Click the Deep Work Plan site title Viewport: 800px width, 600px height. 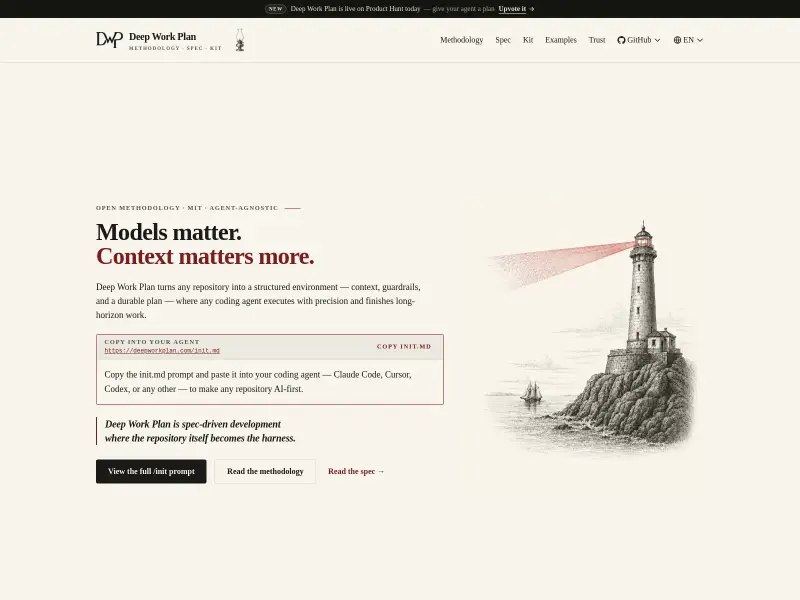pyautogui.click(x=162, y=37)
